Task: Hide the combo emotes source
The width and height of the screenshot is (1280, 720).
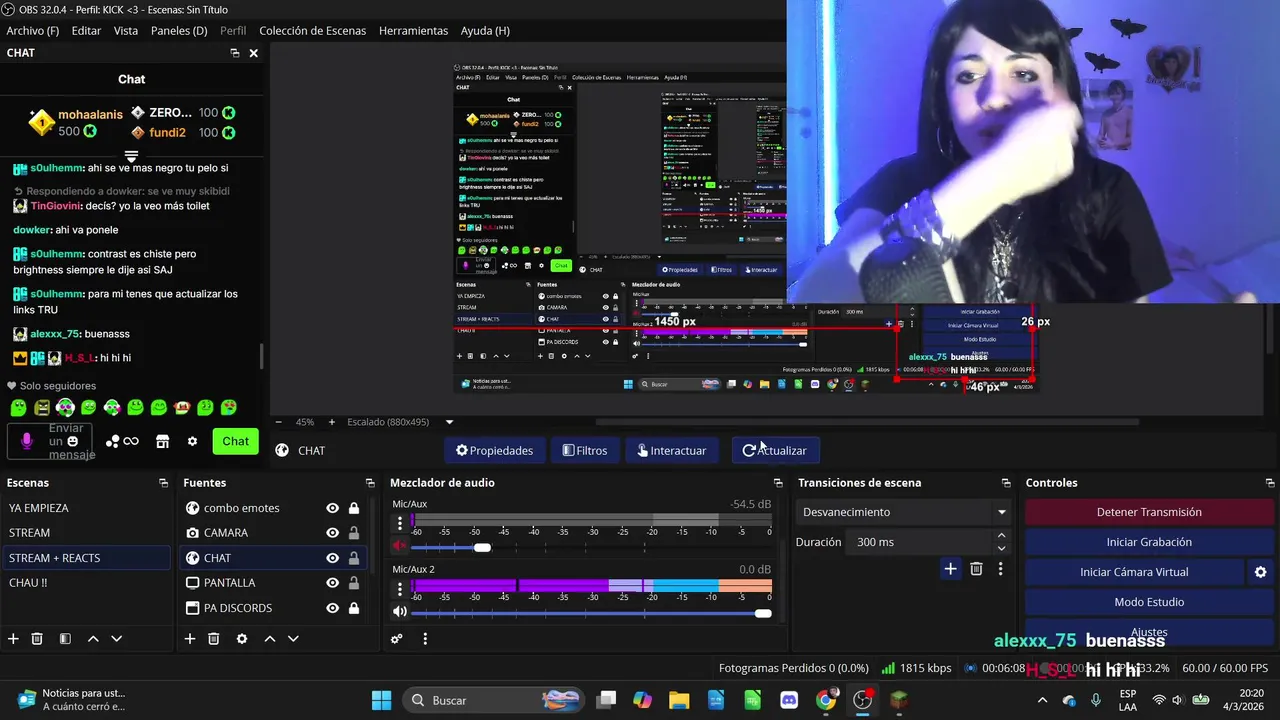Action: [x=332, y=508]
